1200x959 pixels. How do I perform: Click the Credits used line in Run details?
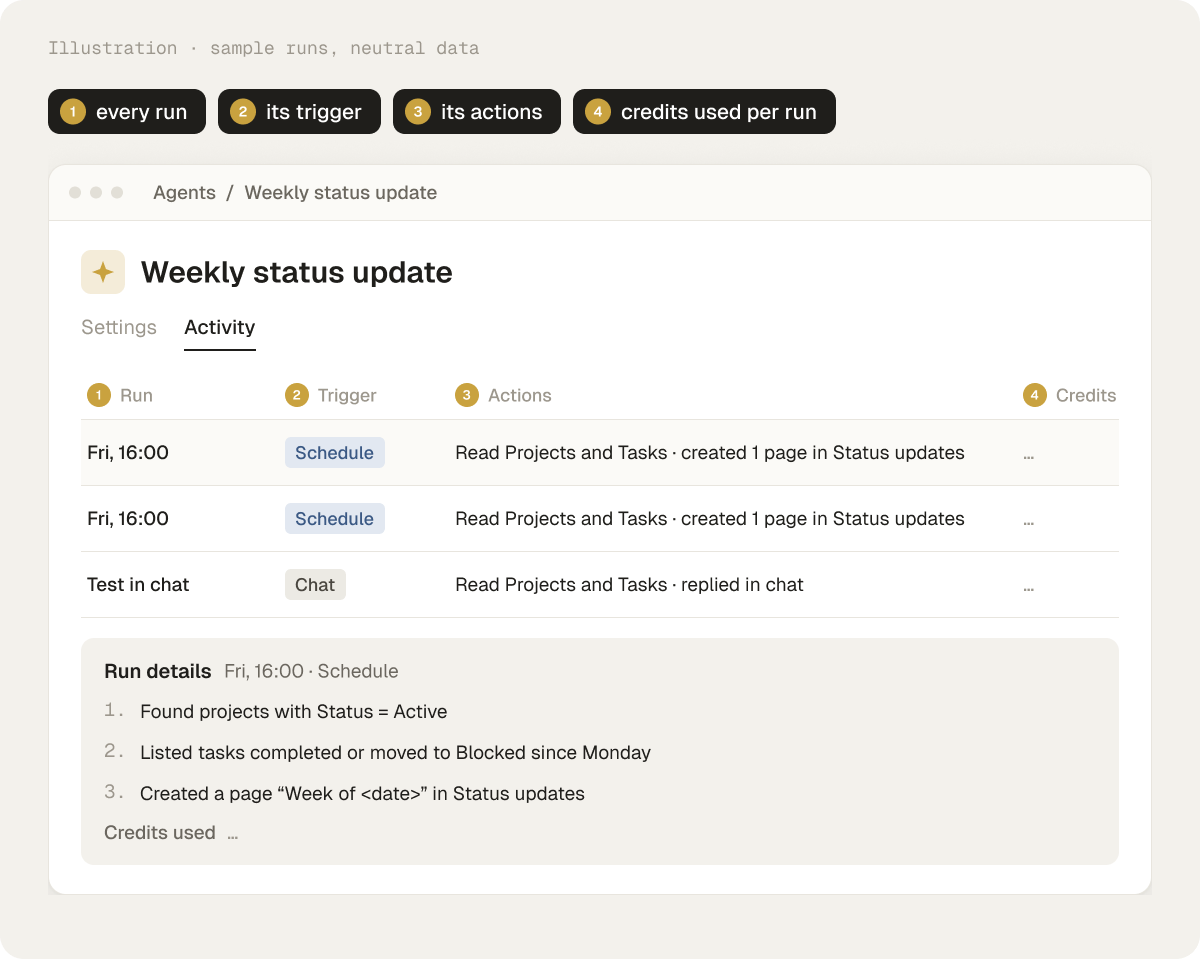(x=171, y=833)
